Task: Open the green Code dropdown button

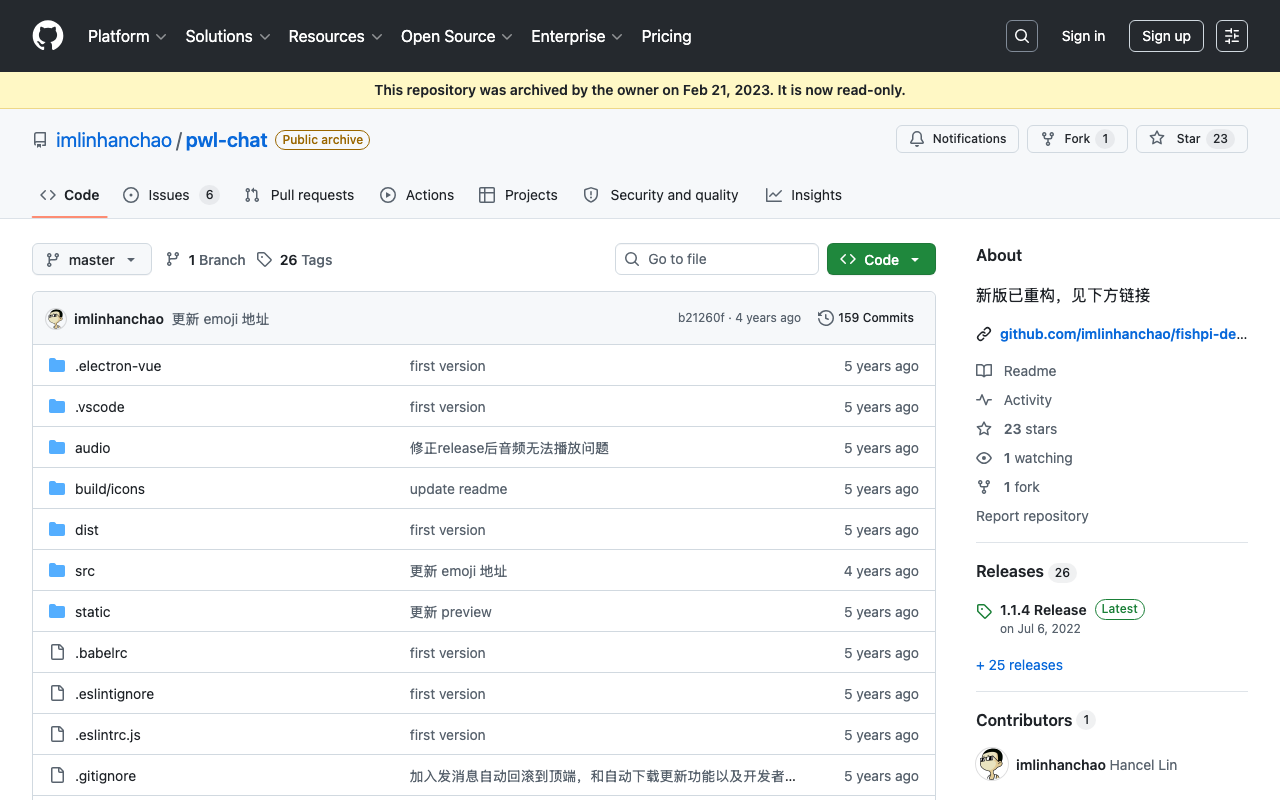Action: coord(881,259)
